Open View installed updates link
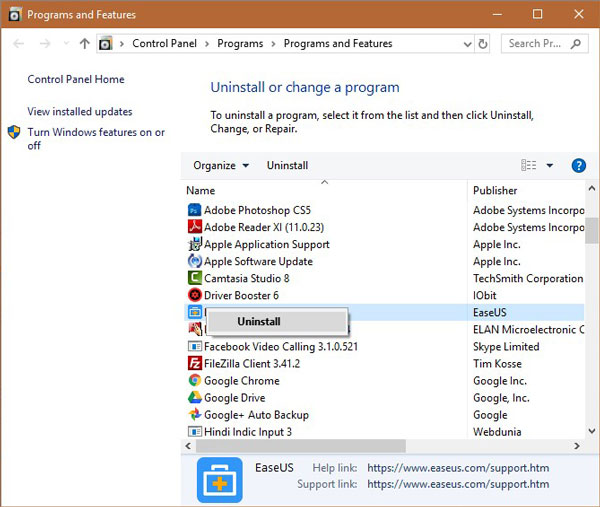Screen dimensions: 600x507 click(80, 111)
